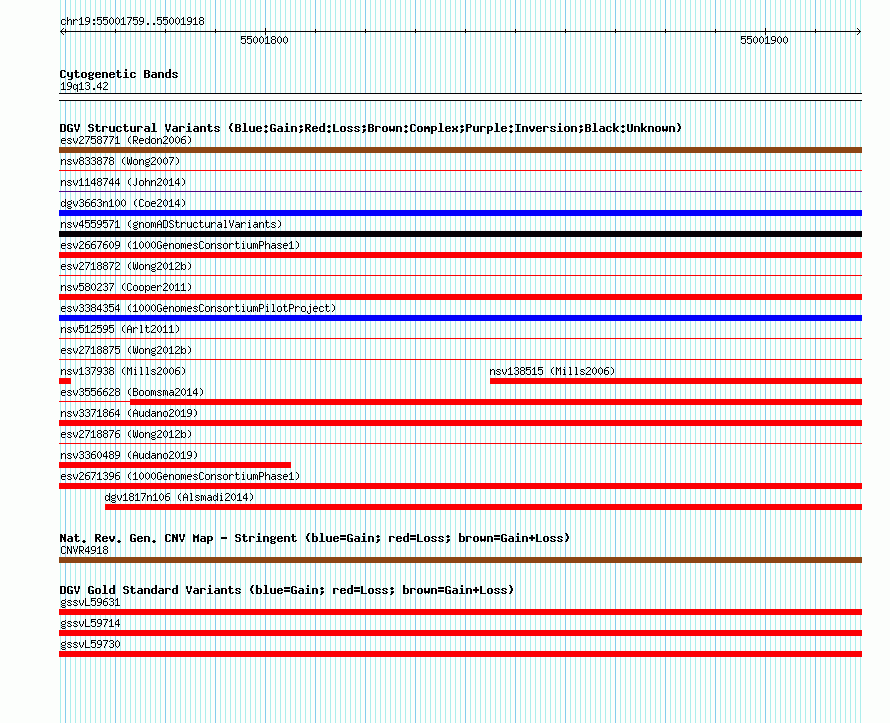This screenshot has width=890, height=723.
Task: Open nsv3360489 (Audano2019) variant label
Action: pyautogui.click(x=129, y=455)
